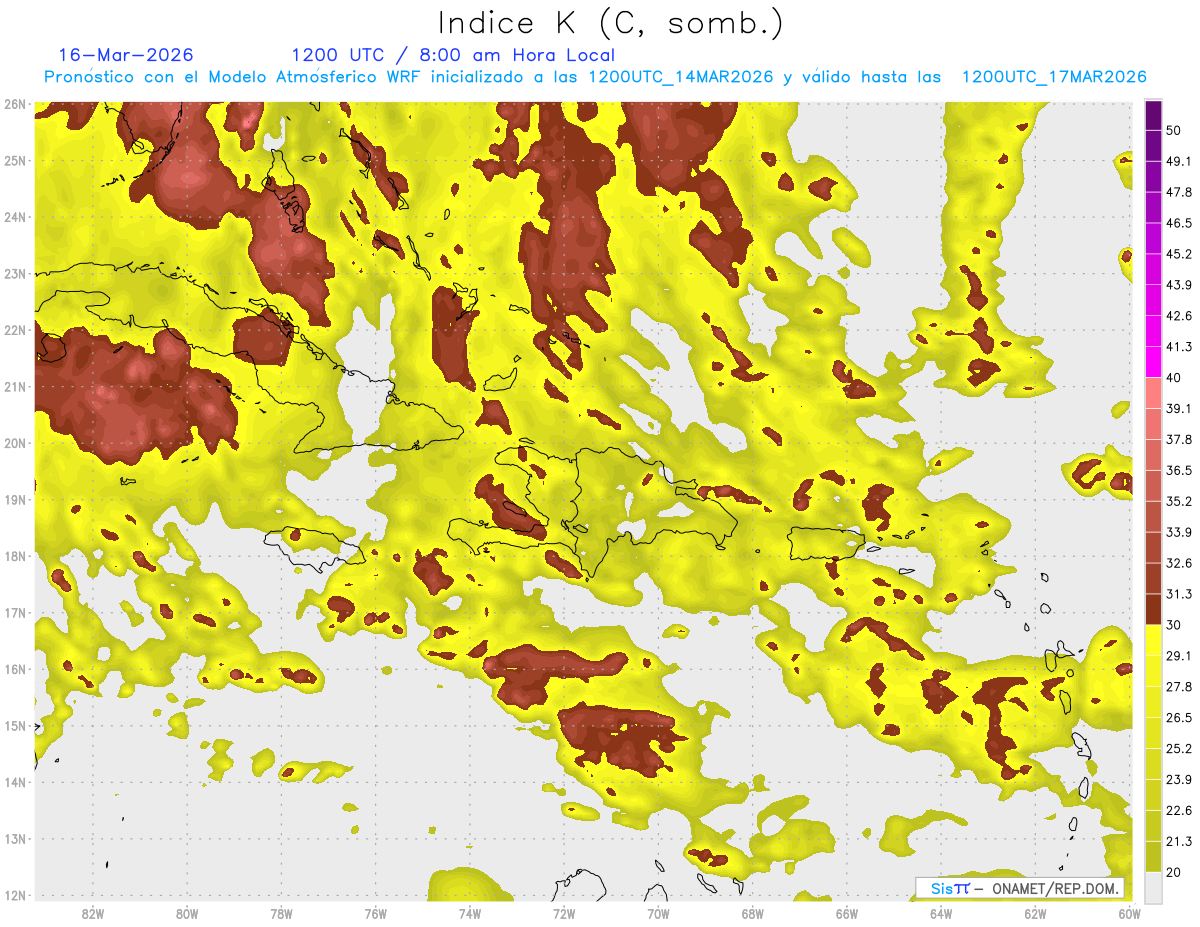Click the colorbar label "45.2"
Viewport: 1200px width, 927px height.
[x=1179, y=254]
